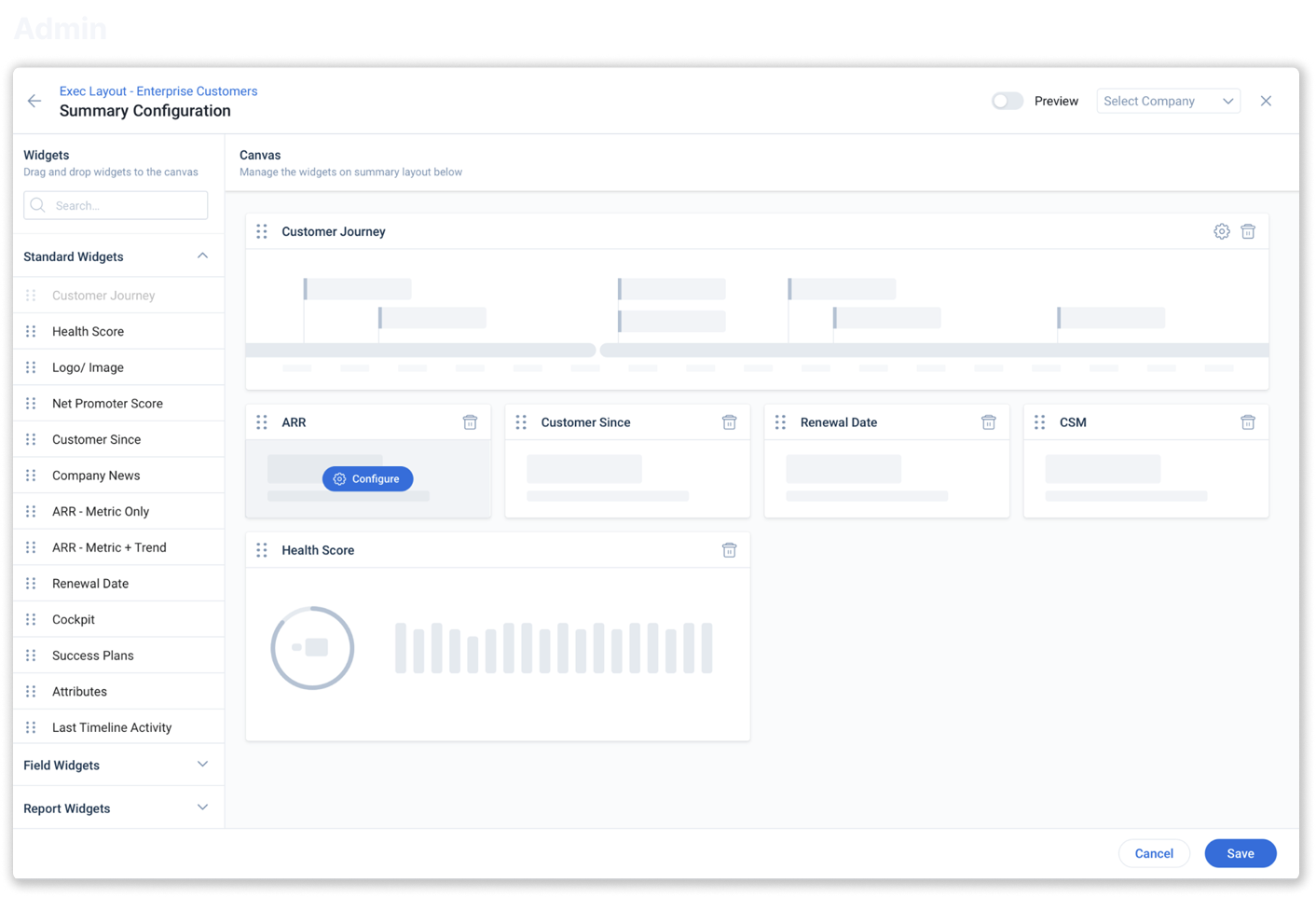Click drag handle beside ARR - Metric Only

[31, 512]
